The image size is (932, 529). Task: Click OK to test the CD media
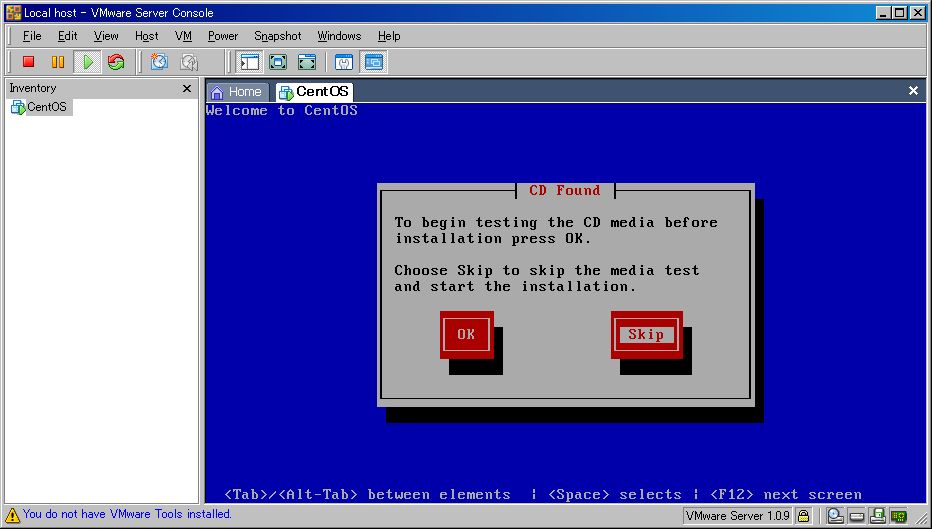[x=467, y=335]
